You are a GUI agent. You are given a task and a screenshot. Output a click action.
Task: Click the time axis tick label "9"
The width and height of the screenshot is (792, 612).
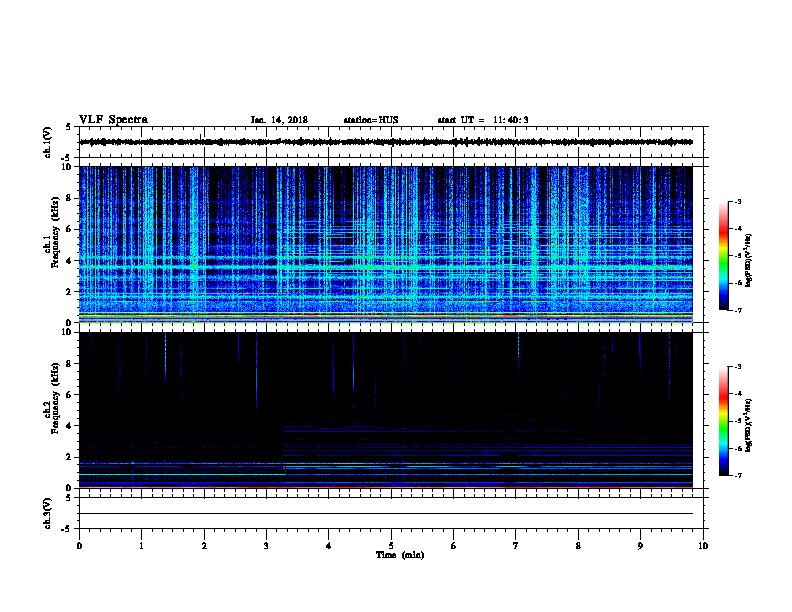pyautogui.click(x=640, y=546)
